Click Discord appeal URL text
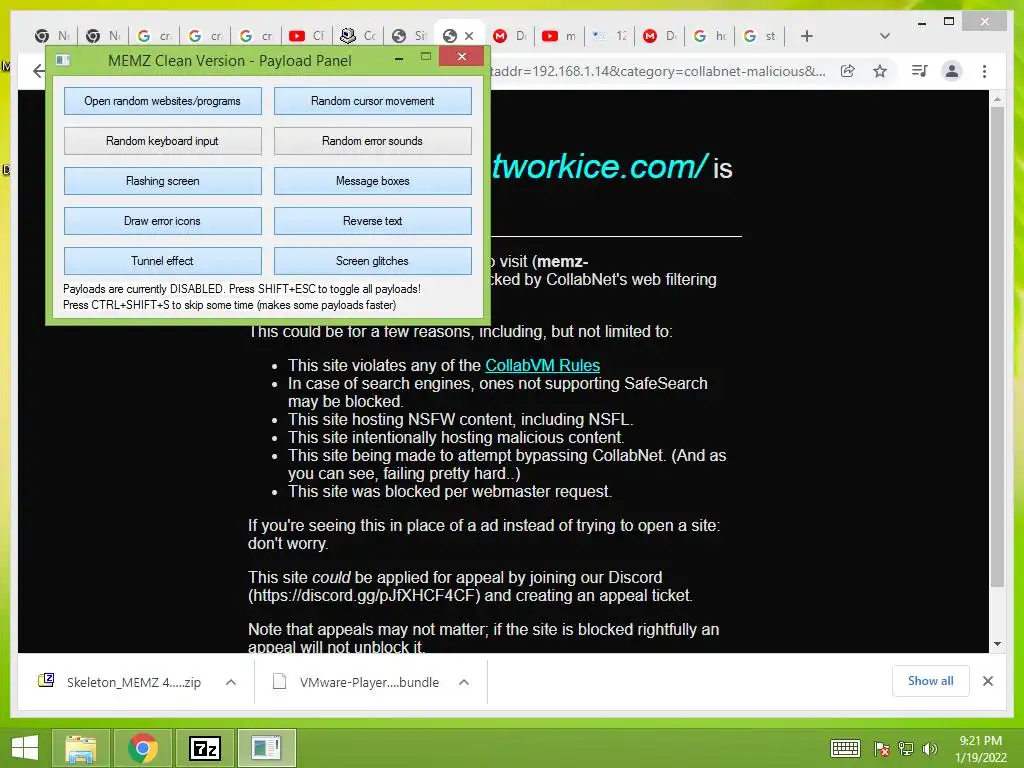 [364, 596]
